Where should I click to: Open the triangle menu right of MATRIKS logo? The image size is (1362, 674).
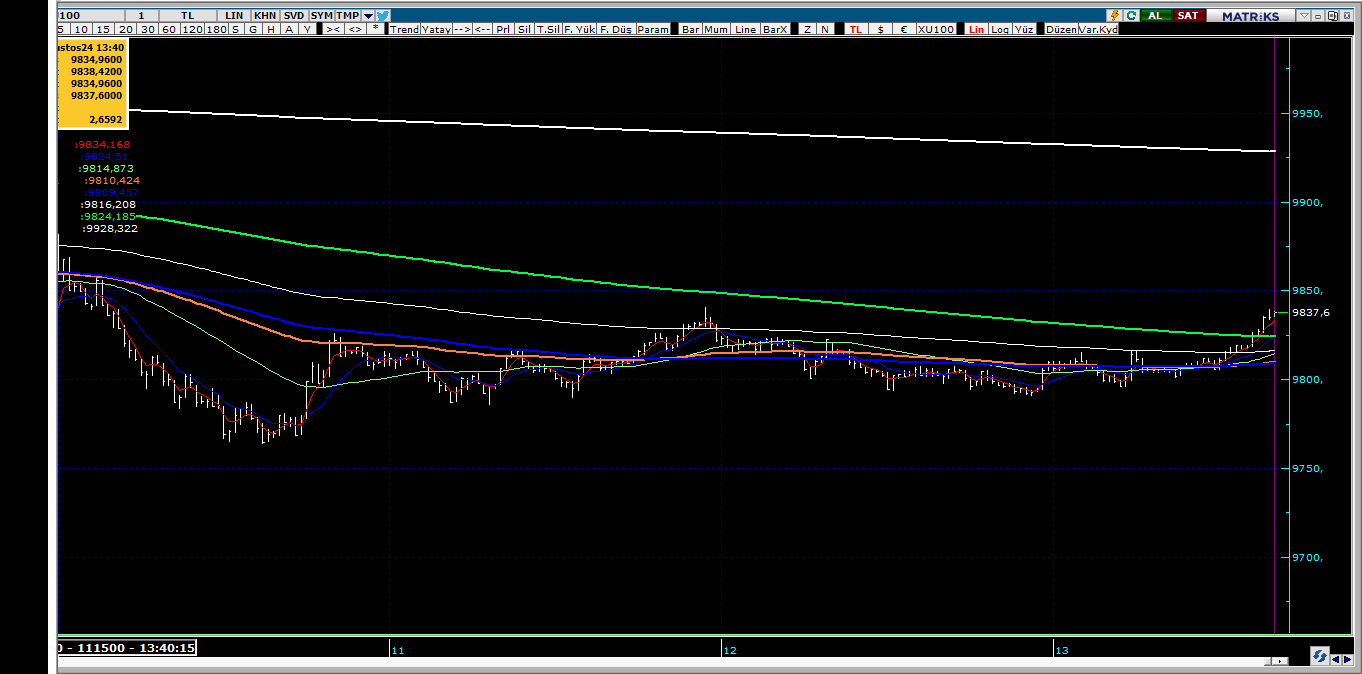(x=1304, y=15)
